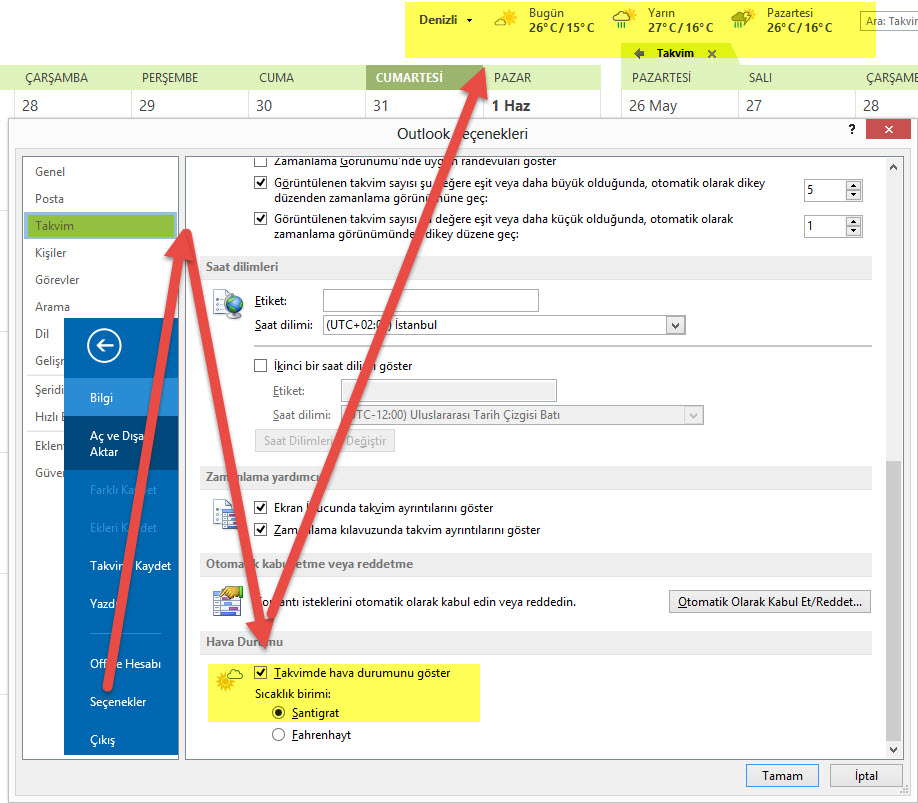This screenshot has width=918, height=803.
Task: Click the dialog scrollbar up arrow
Action: pos(893,167)
